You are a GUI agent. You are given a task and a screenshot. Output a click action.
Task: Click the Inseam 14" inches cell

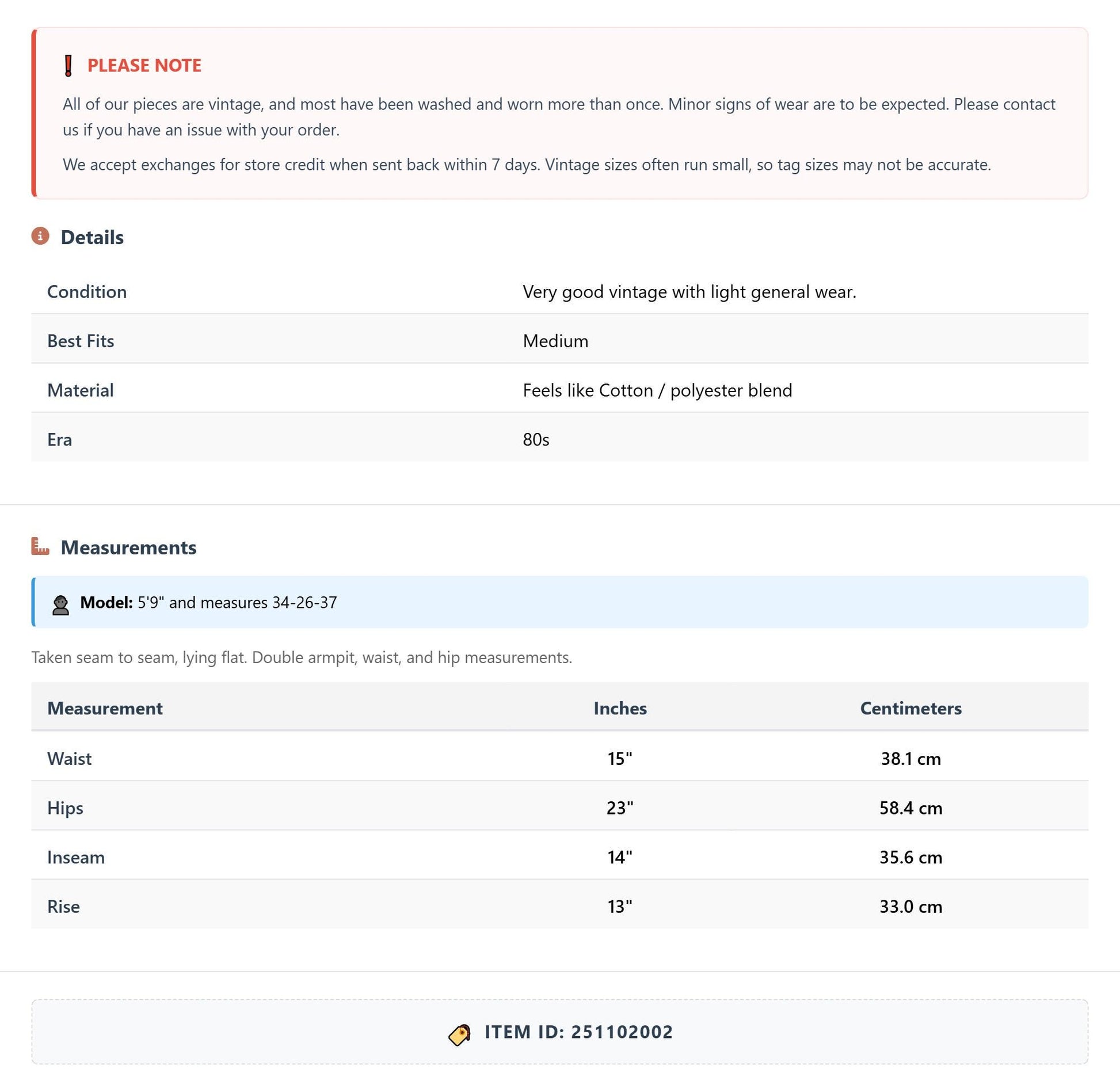[620, 858]
